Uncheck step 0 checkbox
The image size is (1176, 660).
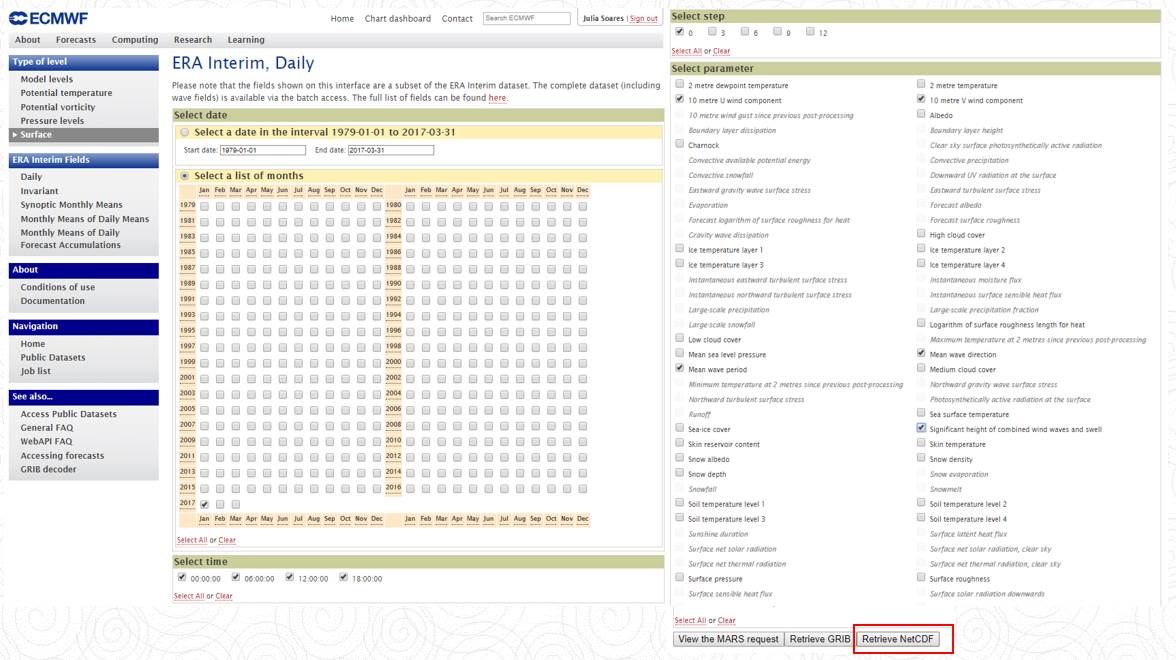click(680, 32)
